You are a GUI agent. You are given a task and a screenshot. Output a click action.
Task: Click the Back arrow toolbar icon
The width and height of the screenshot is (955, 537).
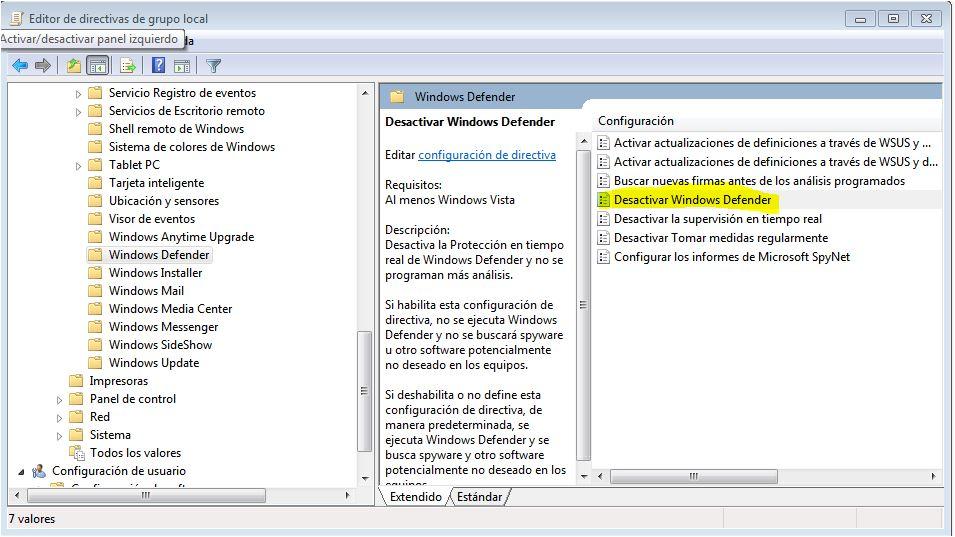(x=20, y=65)
